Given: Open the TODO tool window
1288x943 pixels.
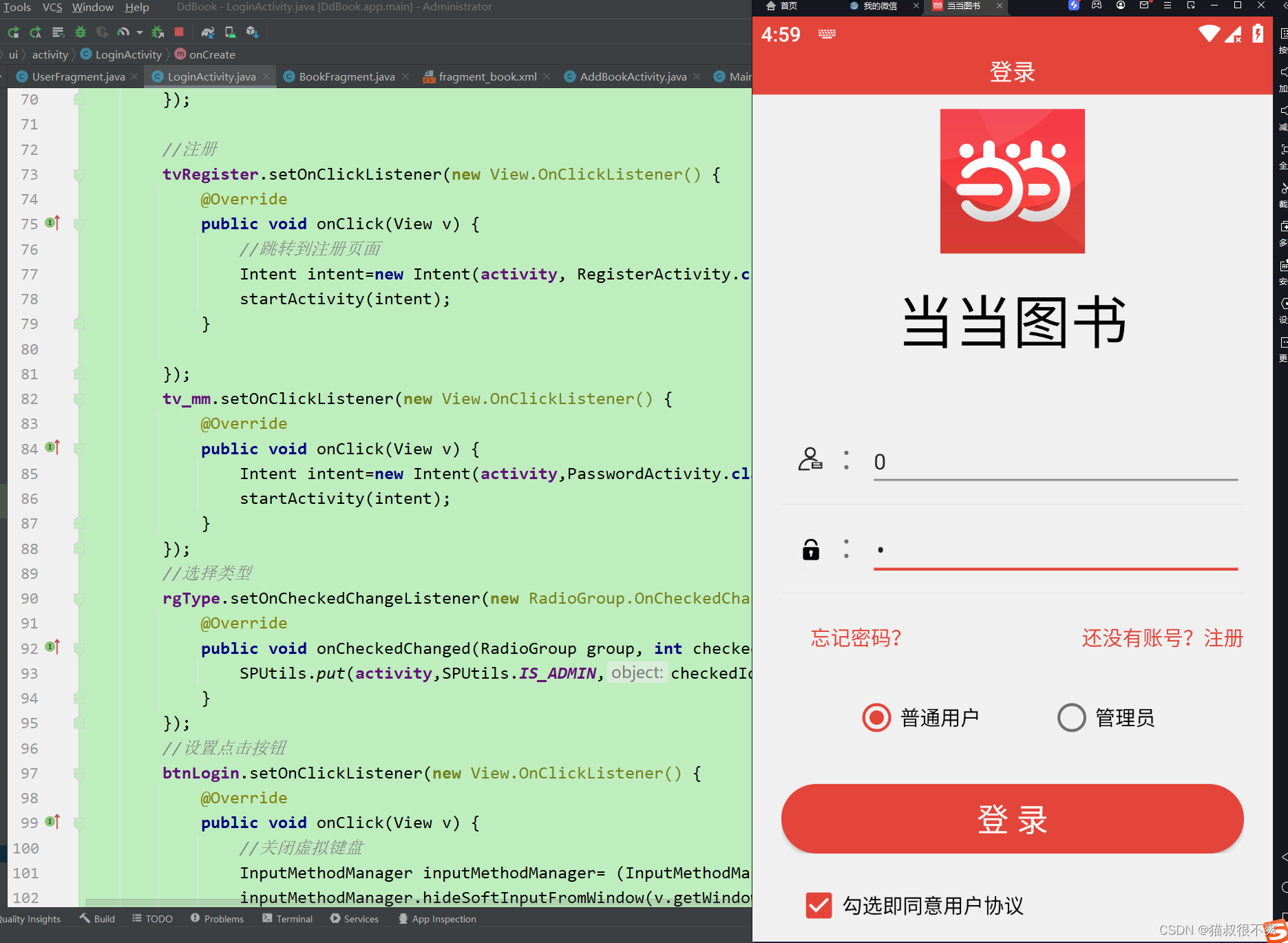Looking at the screenshot, I should coord(152,919).
